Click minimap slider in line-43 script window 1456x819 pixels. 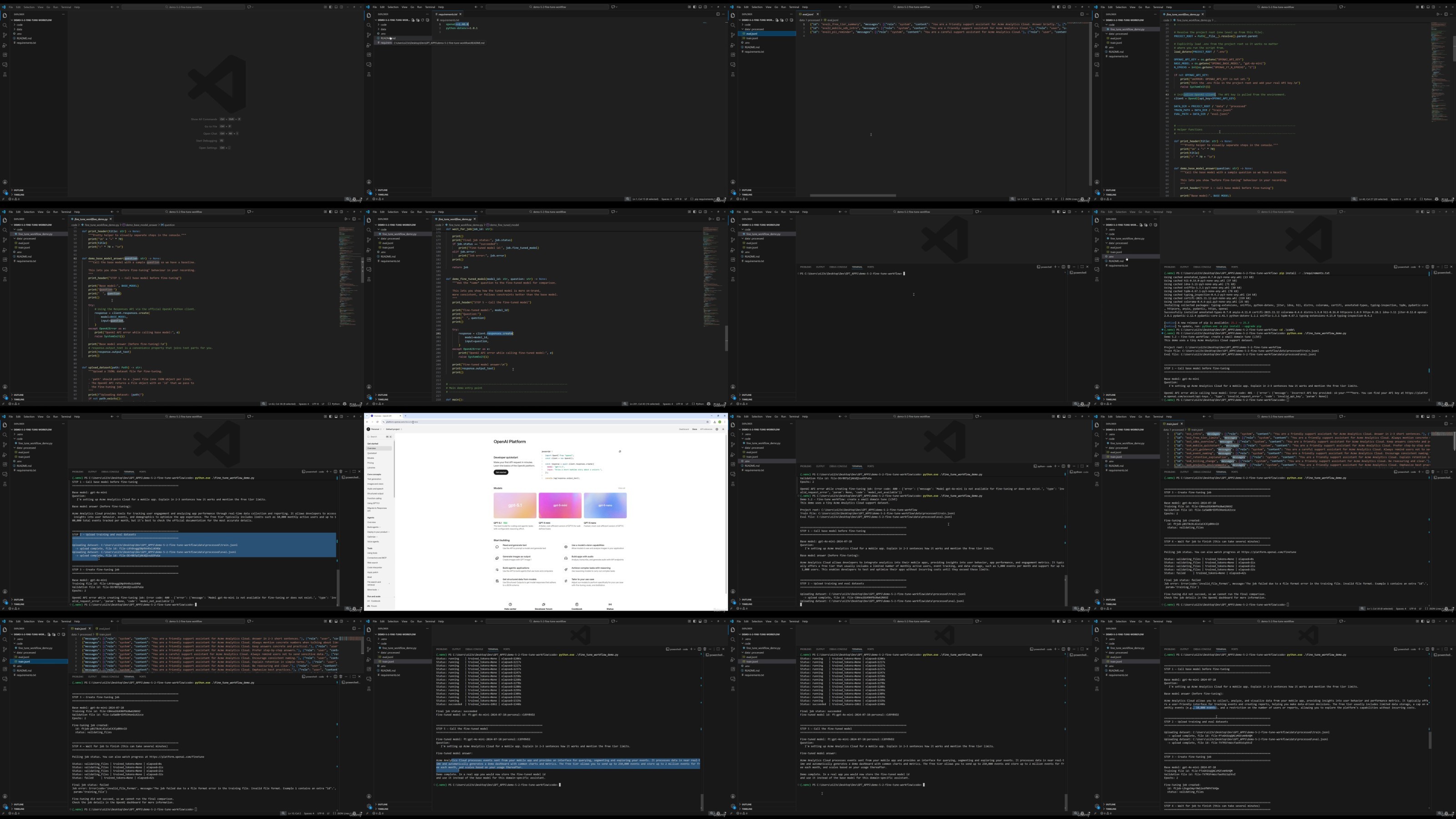(1455, 49)
